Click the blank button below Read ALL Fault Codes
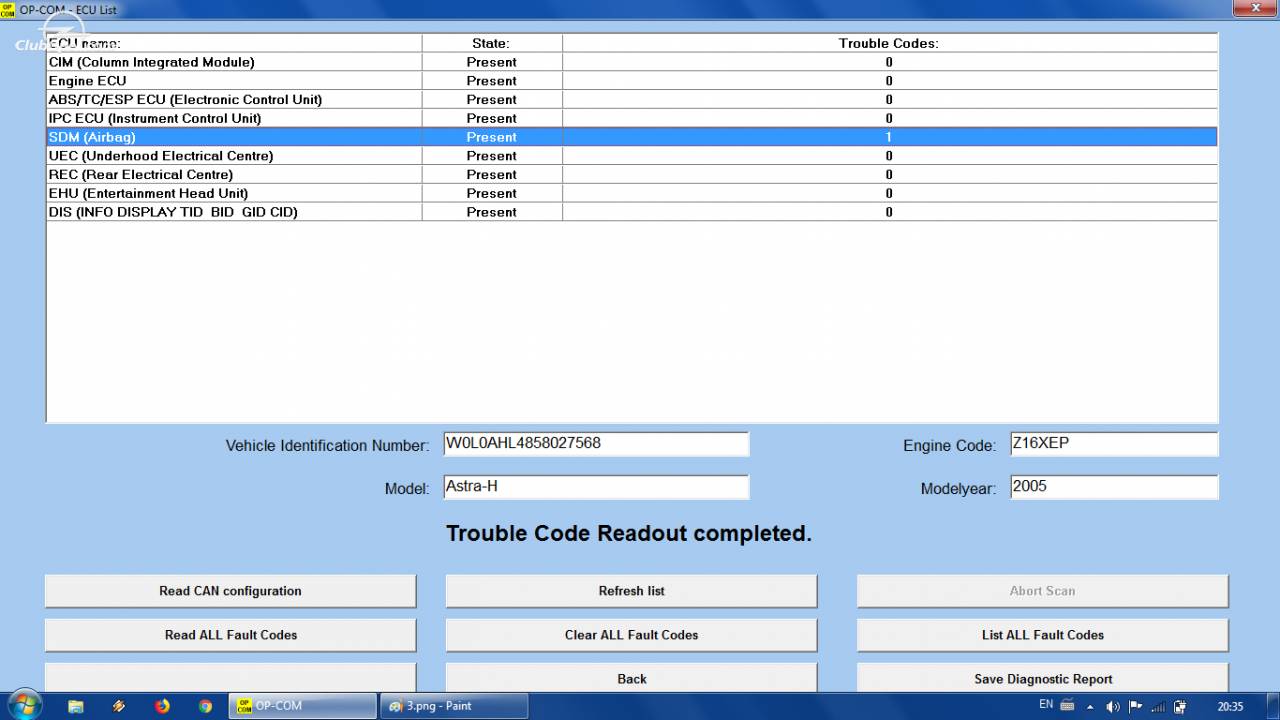 point(230,677)
